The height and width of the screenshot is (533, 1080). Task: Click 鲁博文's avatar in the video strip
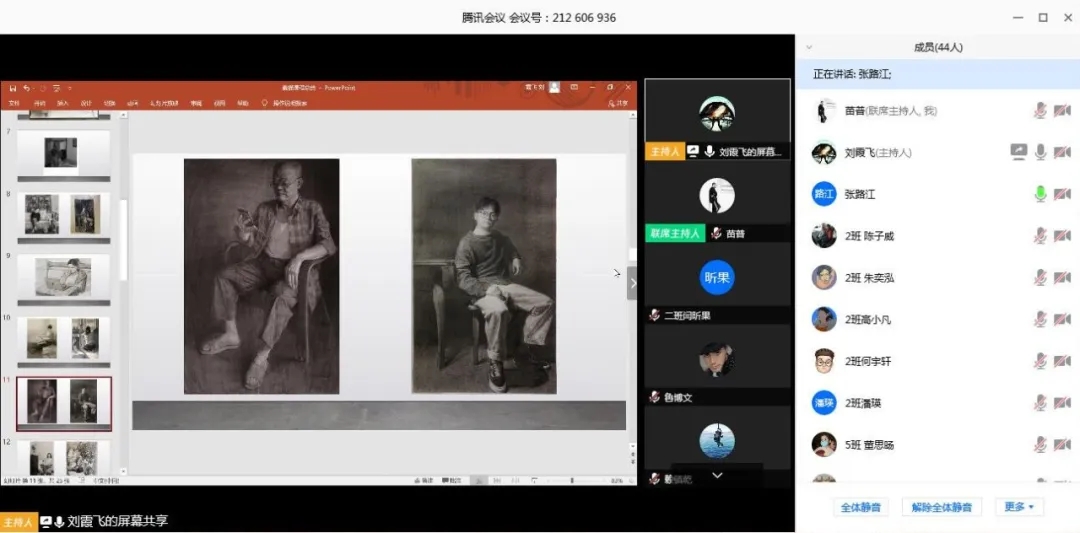click(717, 359)
